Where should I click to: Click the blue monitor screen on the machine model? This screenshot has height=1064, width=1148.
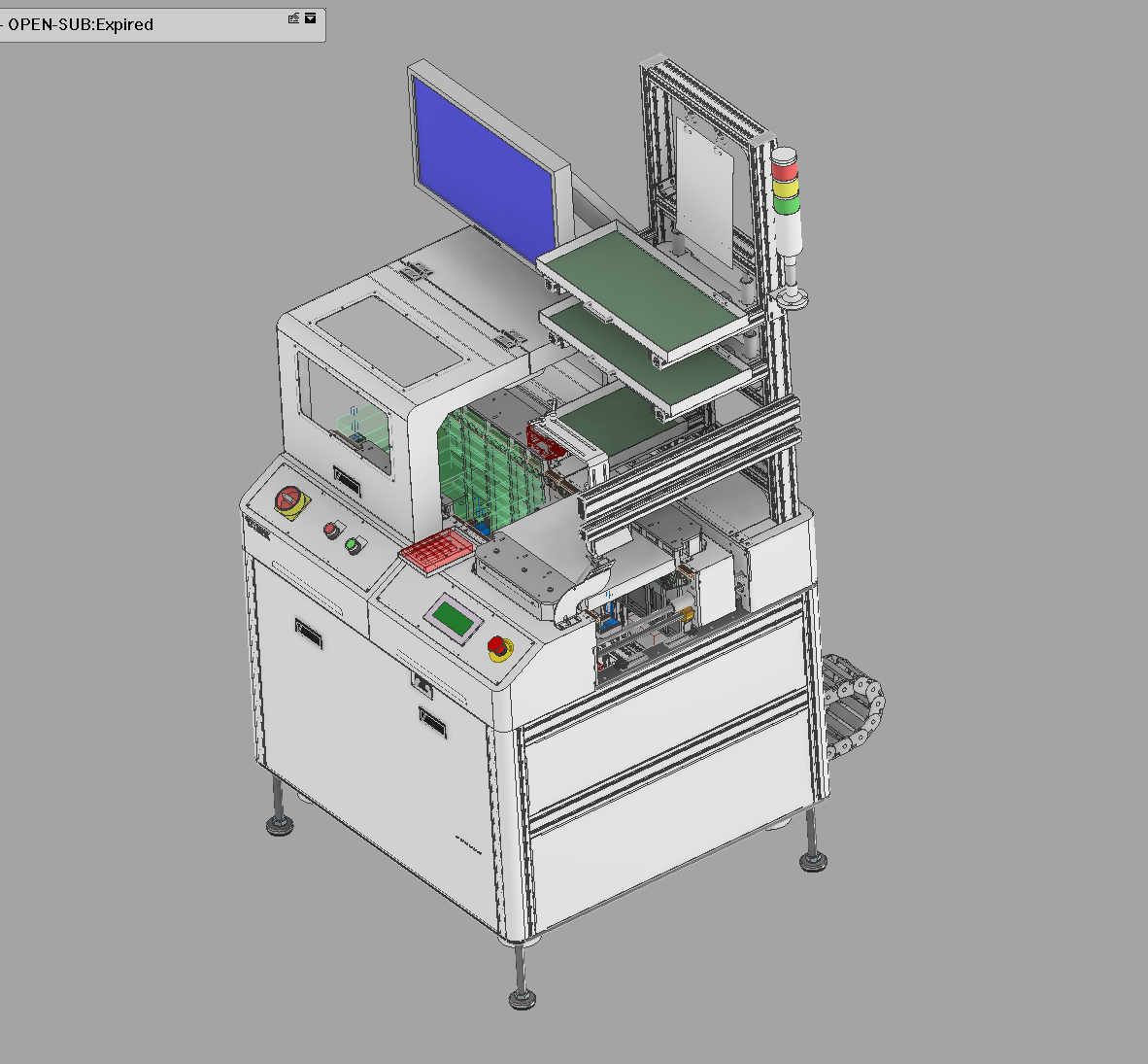click(484, 170)
